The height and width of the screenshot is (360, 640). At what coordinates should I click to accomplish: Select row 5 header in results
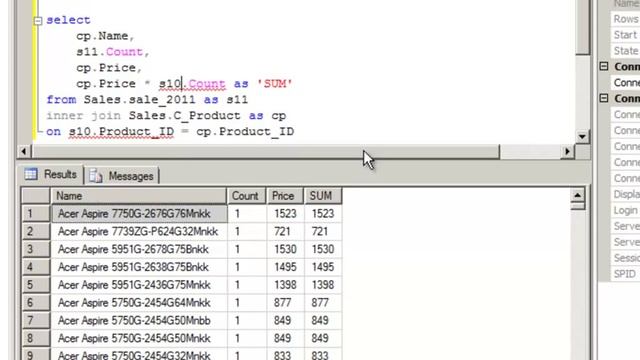36,285
